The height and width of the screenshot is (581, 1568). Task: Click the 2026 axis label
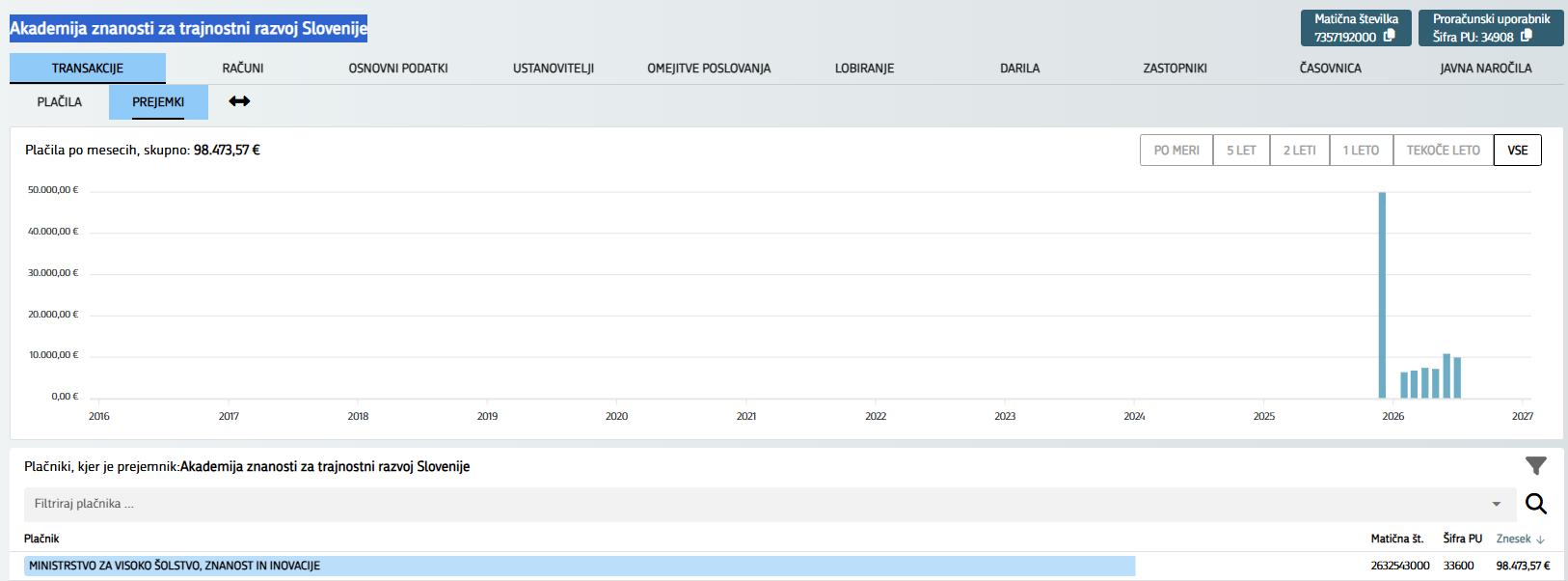1393,416
